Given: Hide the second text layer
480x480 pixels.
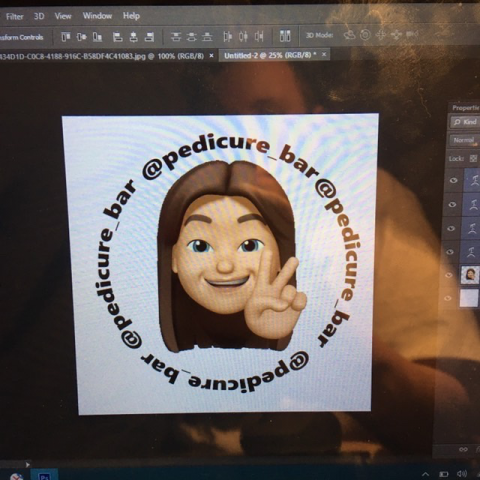Looking at the screenshot, I should (x=452, y=204).
